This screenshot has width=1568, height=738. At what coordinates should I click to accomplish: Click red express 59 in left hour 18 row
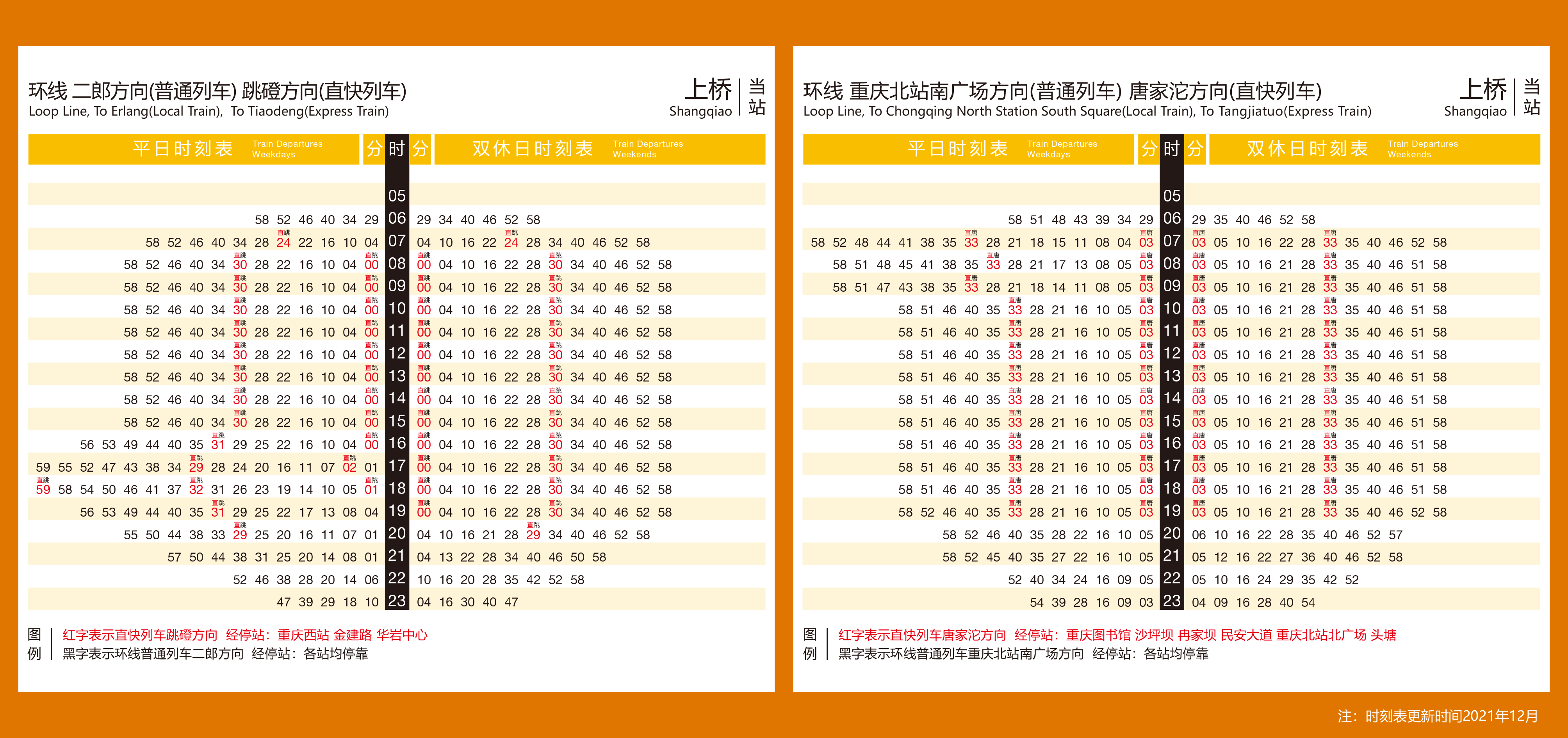tap(43, 490)
